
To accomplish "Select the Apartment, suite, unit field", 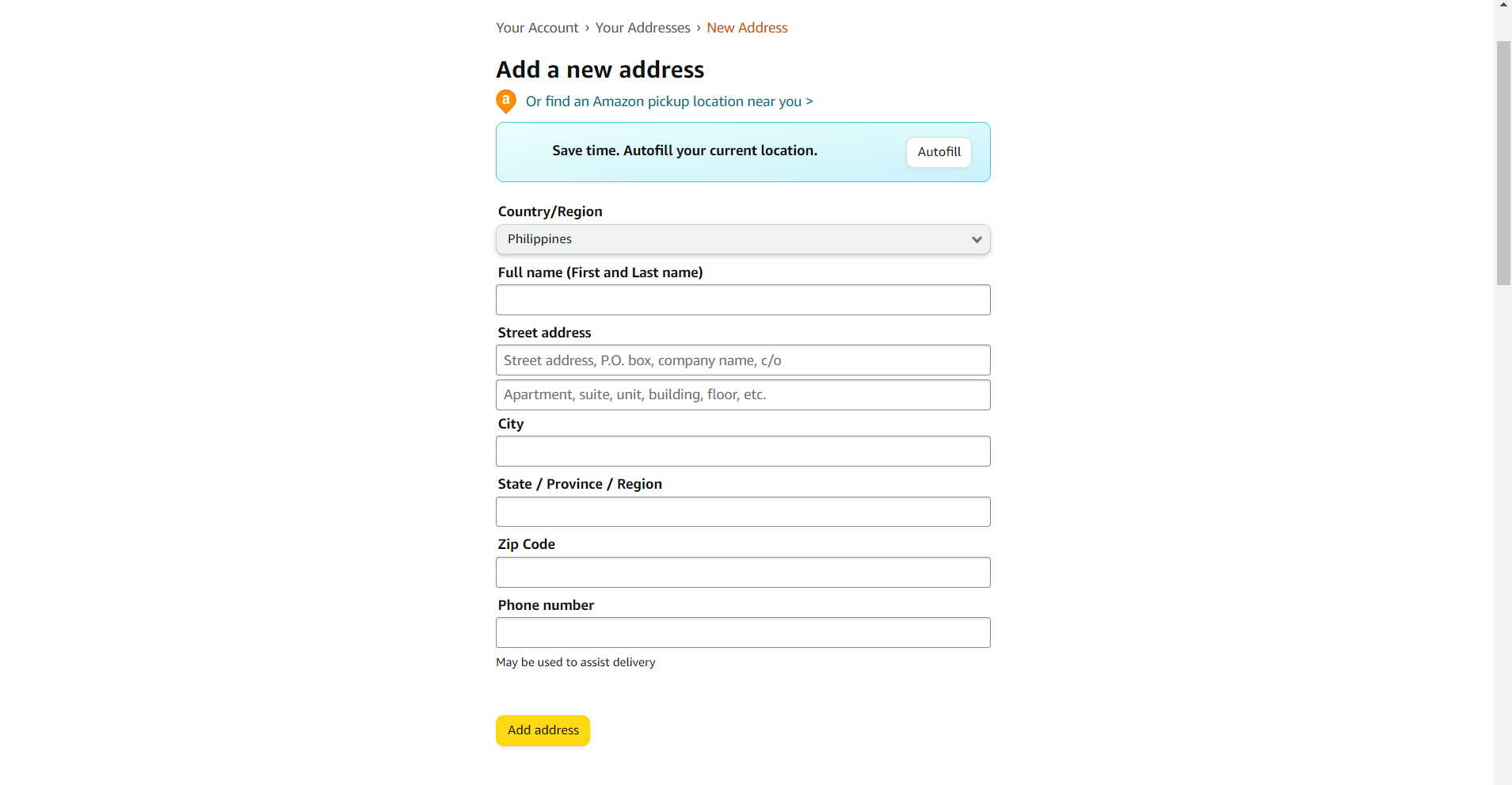I will [743, 394].
